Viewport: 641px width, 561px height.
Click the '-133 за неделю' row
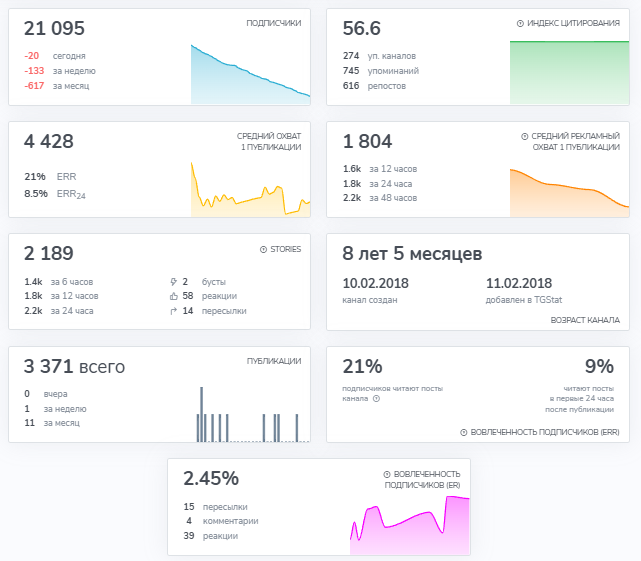[60, 71]
